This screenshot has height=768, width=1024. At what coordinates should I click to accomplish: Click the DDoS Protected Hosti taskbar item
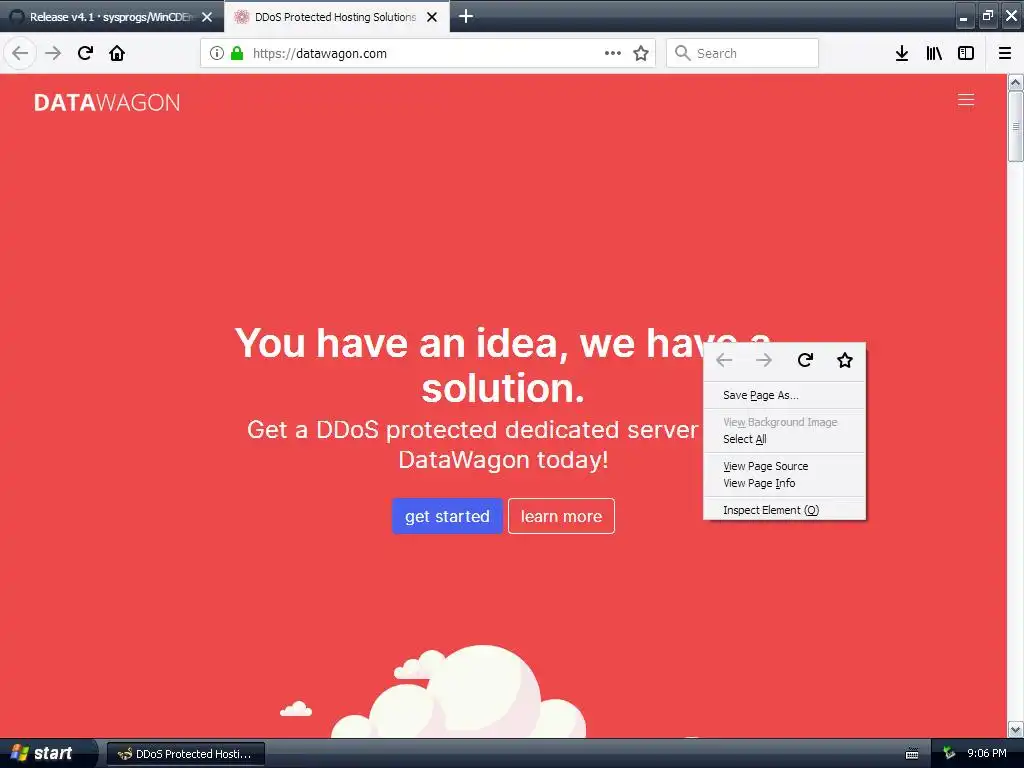[x=185, y=754]
